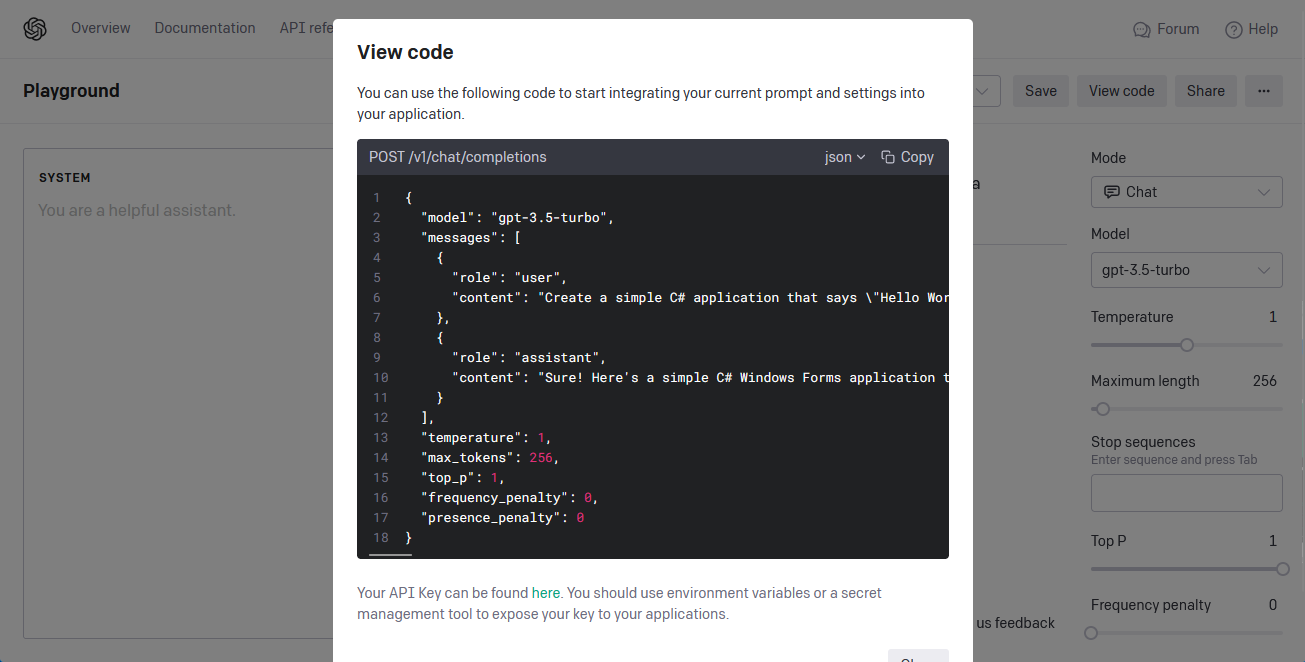Click the "assistant" role value in code
This screenshot has width=1305, height=662.
click(557, 357)
